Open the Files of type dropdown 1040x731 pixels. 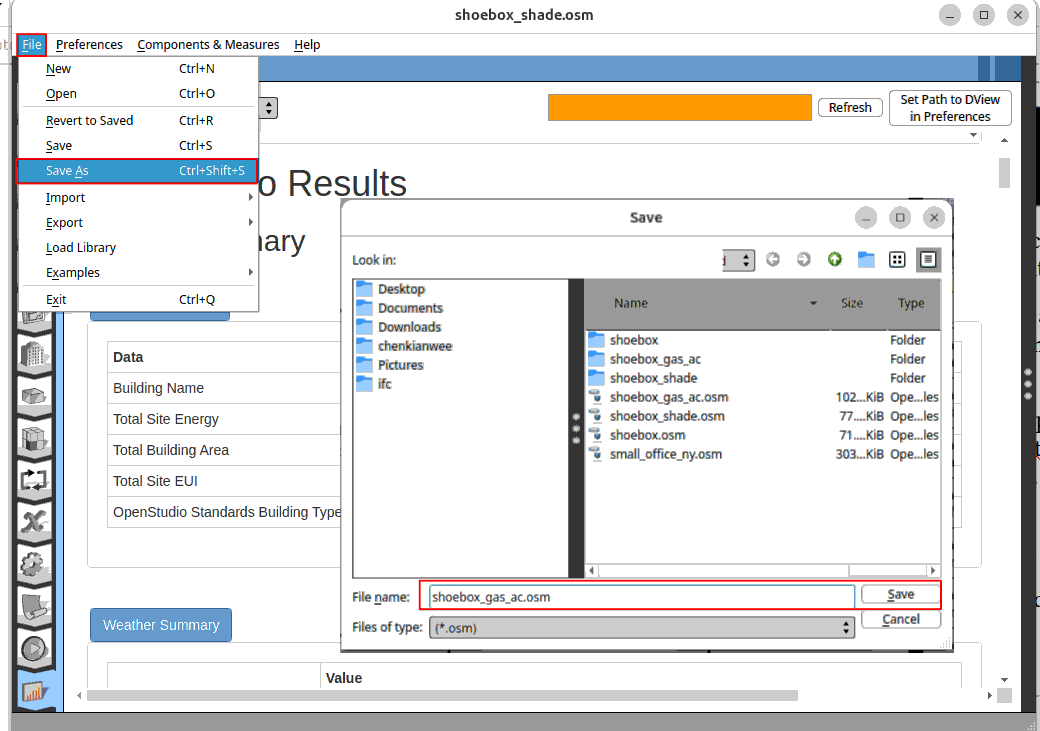point(641,627)
